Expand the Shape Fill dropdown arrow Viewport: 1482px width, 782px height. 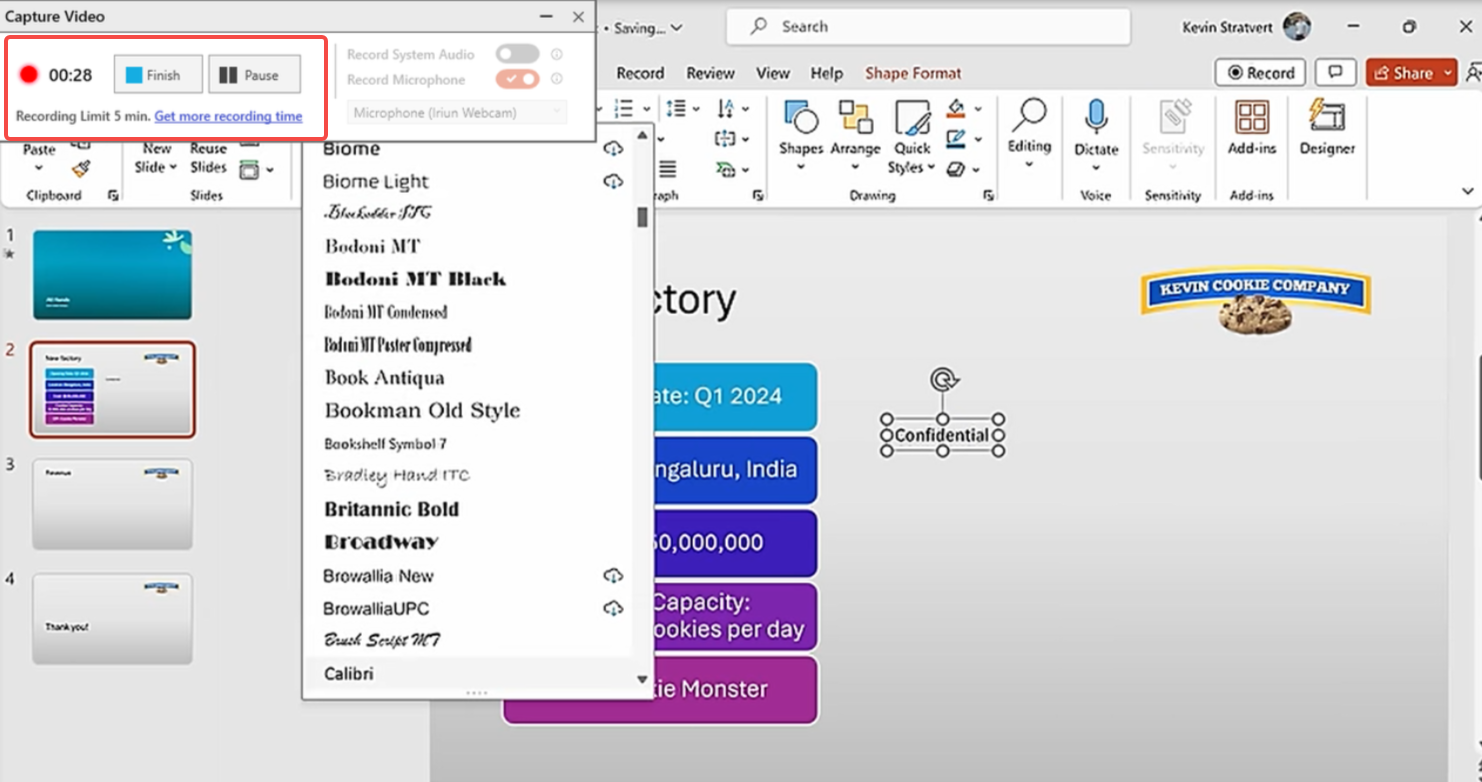tap(977, 108)
